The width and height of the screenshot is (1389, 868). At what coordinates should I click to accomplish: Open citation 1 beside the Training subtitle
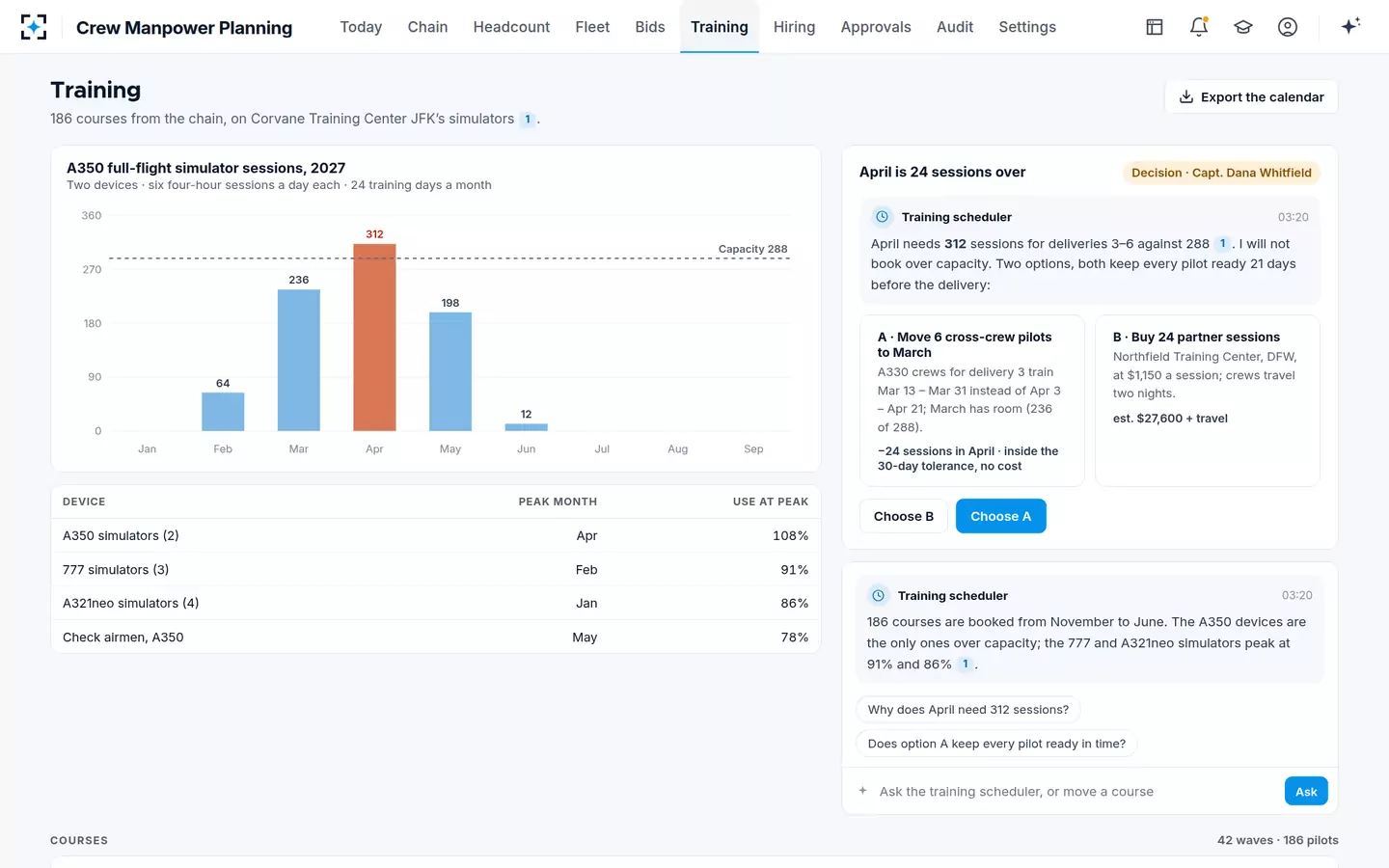coord(528,120)
